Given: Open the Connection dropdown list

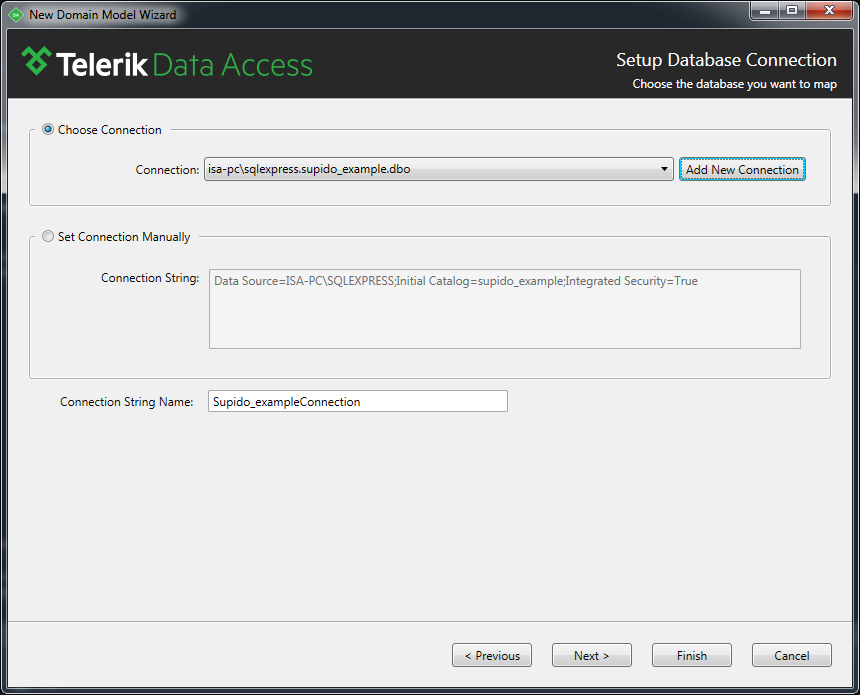Looking at the screenshot, I should click(x=439, y=169).
